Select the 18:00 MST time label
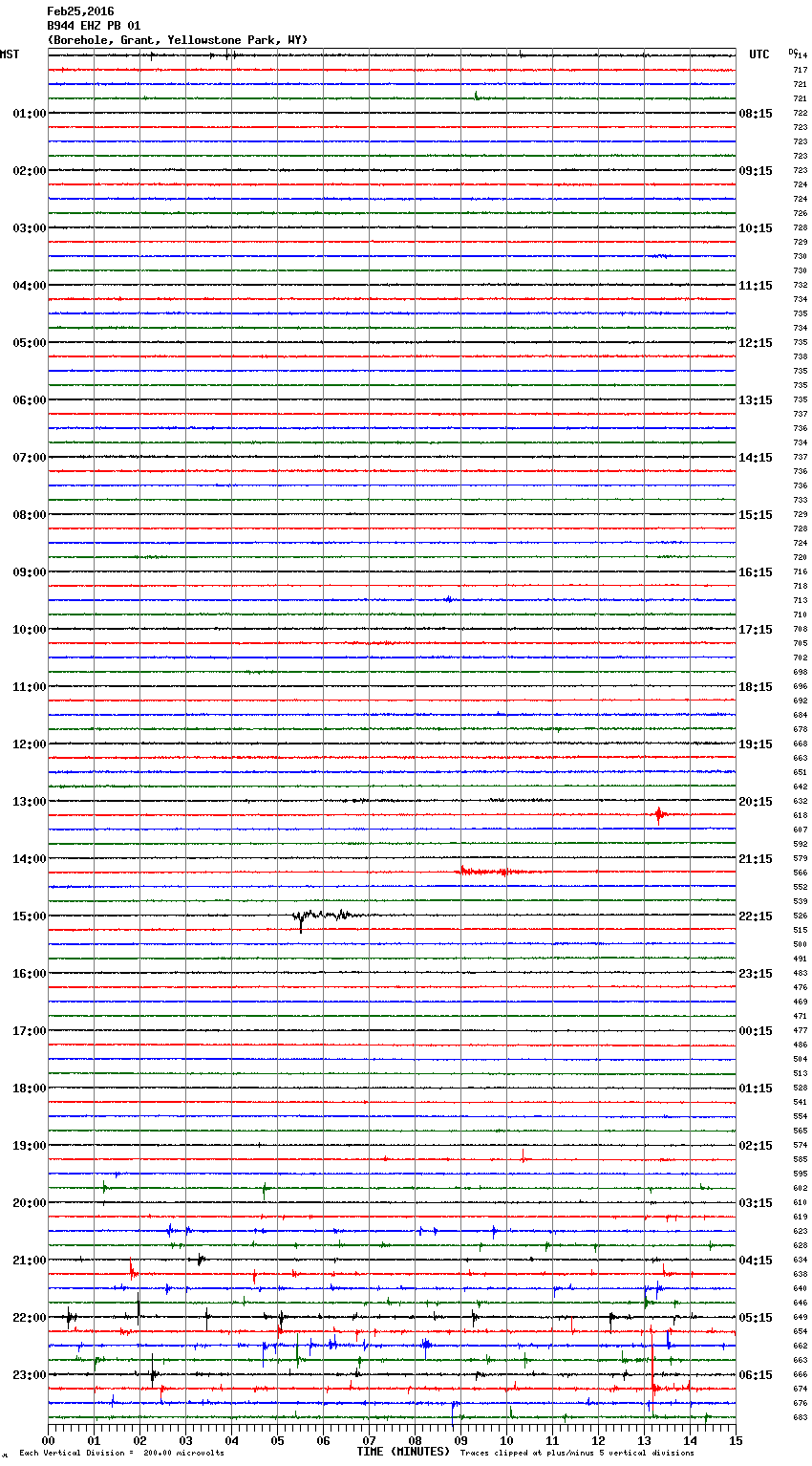Image resolution: width=812 pixels, height=1466 pixels. click(x=30, y=1089)
